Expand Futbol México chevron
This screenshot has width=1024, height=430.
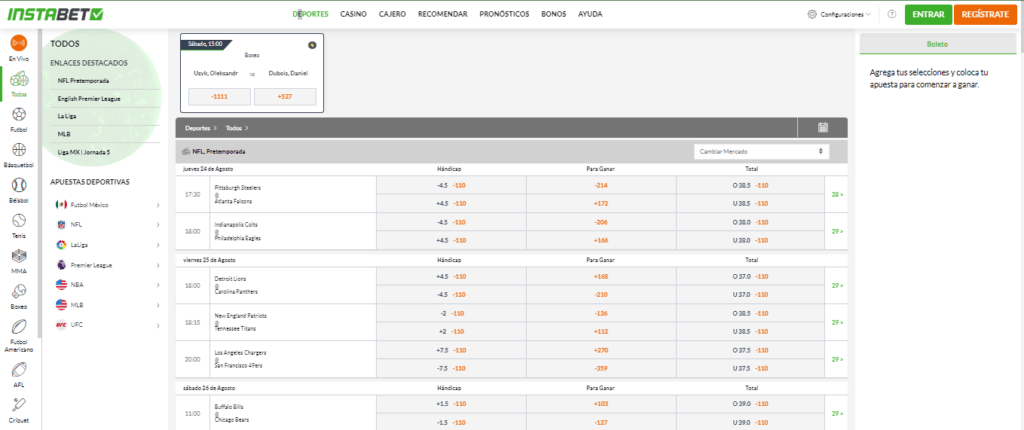point(158,205)
